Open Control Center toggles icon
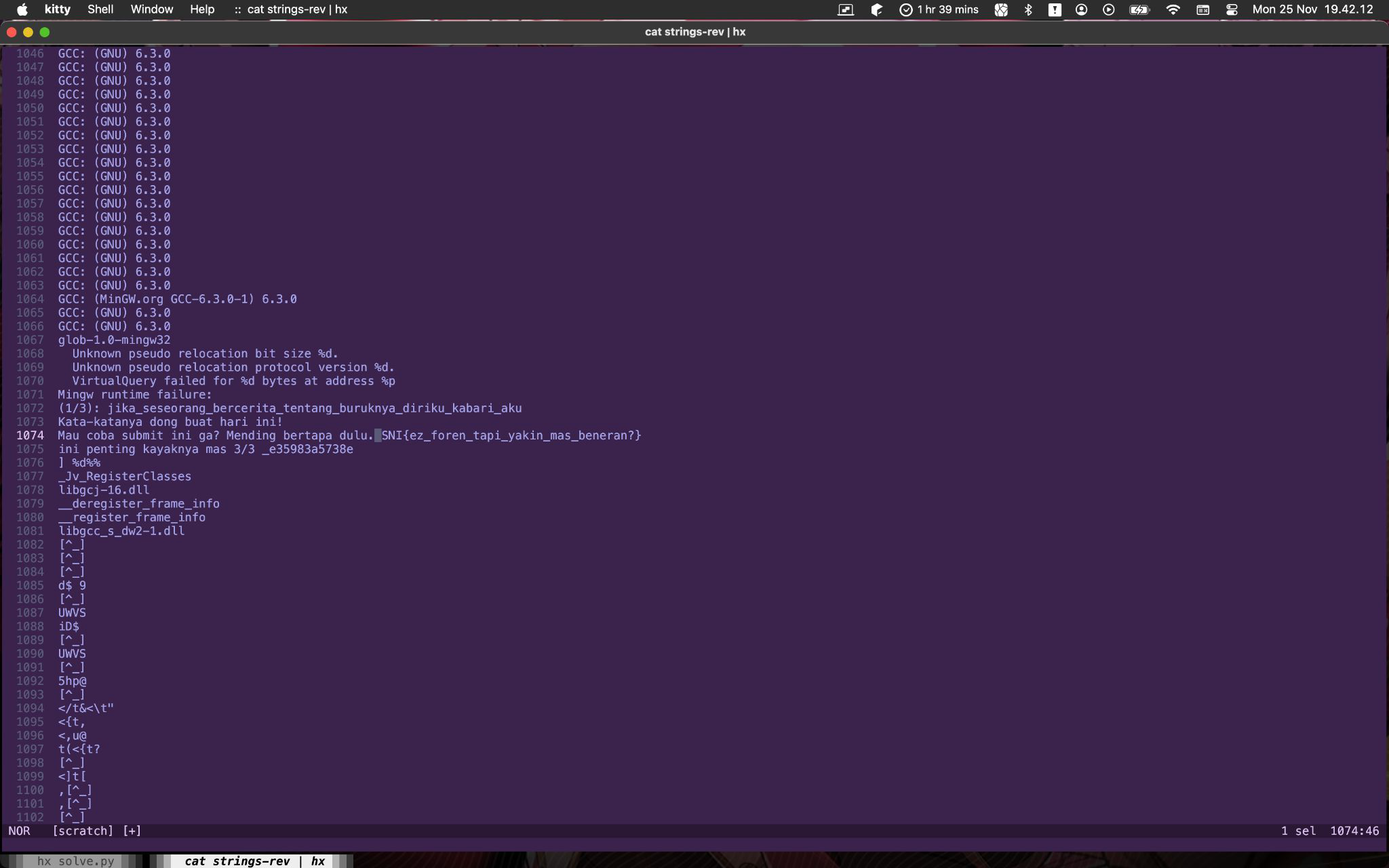Screen dimensions: 1389x868 point(1232,9)
